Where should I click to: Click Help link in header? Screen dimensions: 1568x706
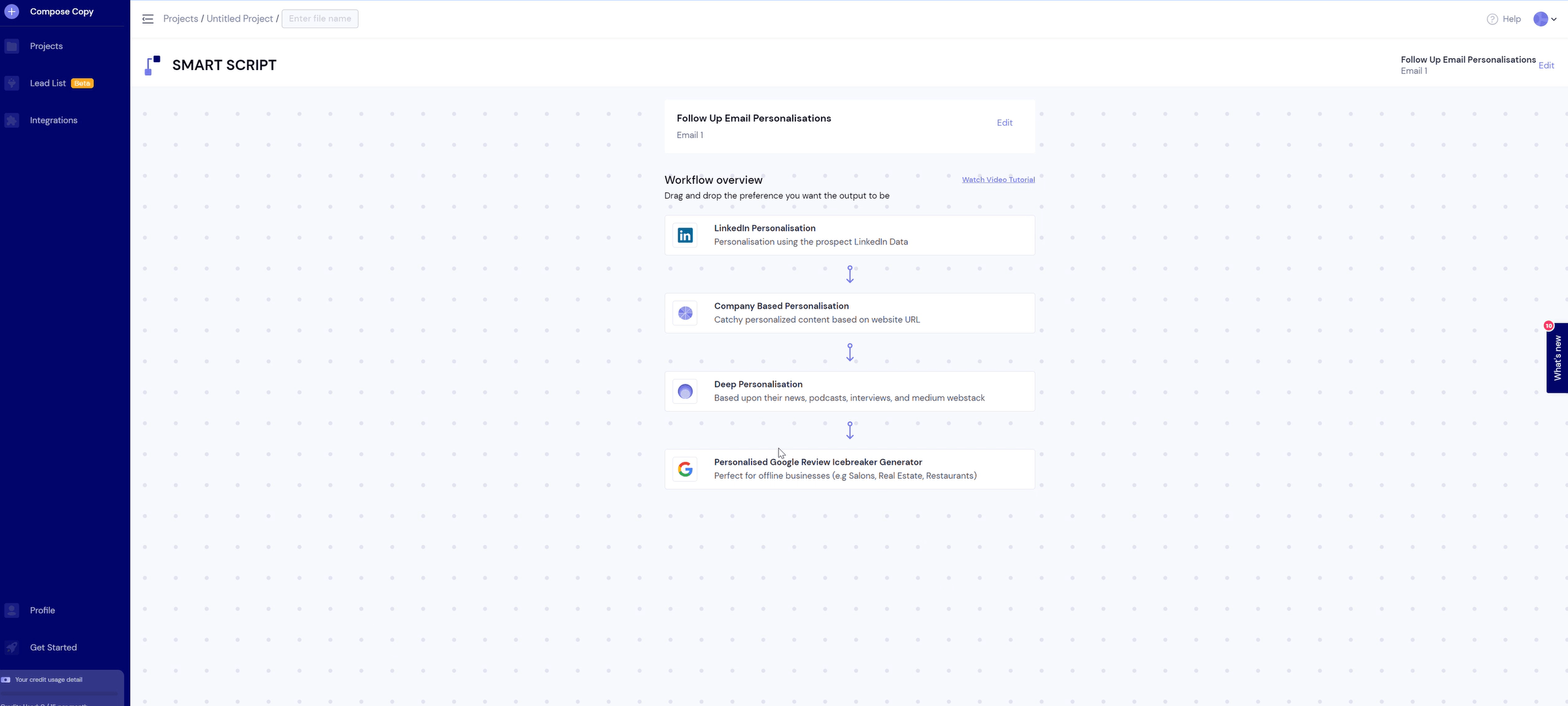click(x=1511, y=19)
